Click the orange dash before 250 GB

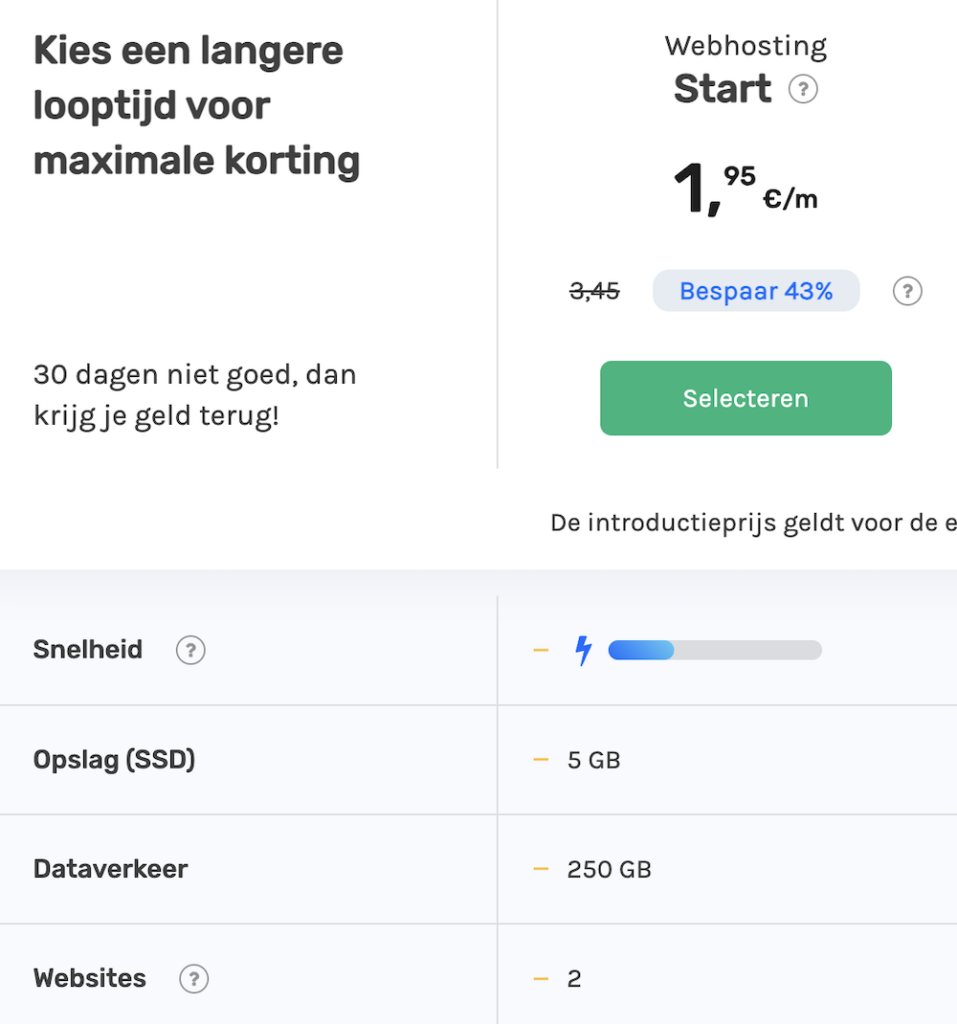(541, 869)
